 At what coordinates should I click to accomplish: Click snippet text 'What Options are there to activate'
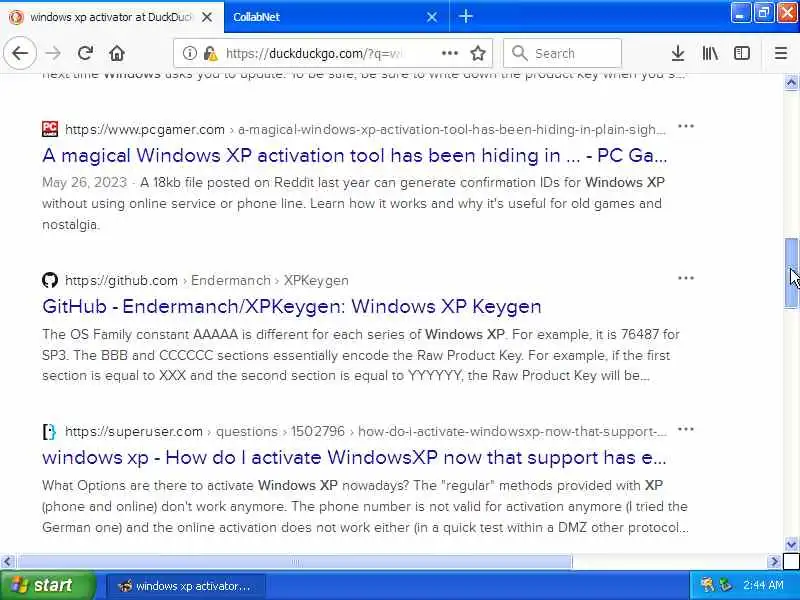tap(147, 485)
